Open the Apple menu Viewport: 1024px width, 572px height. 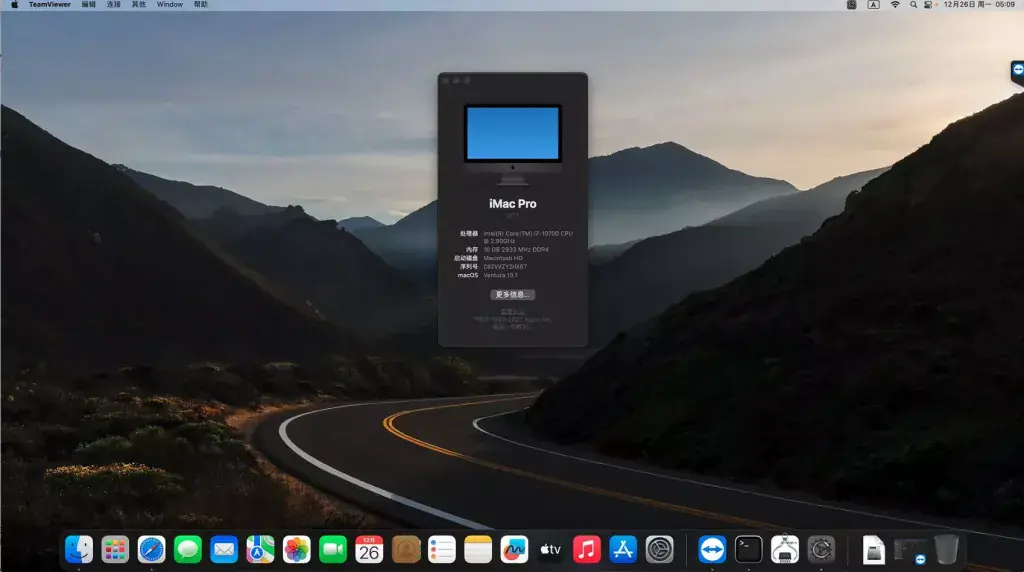point(14,5)
